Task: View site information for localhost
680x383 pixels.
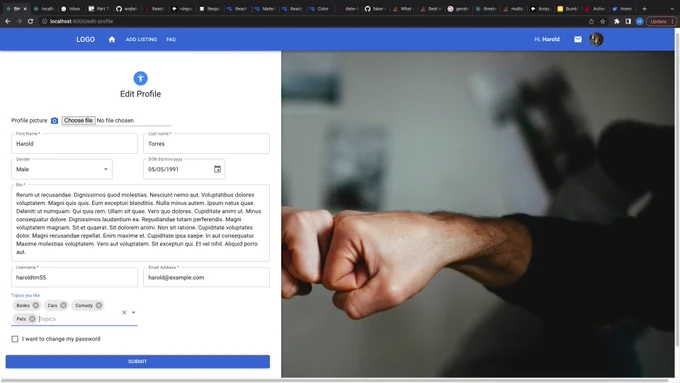Action: point(44,21)
